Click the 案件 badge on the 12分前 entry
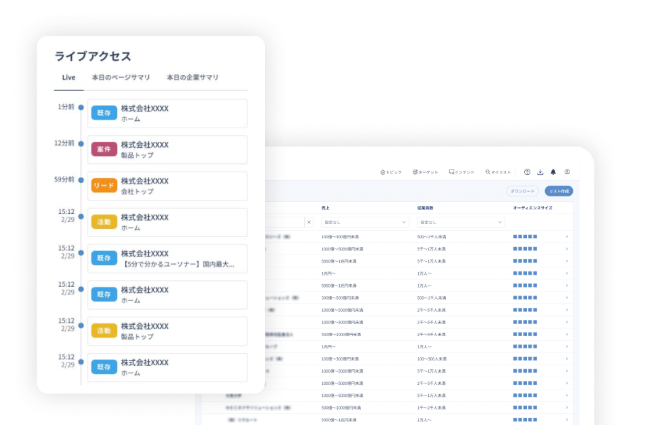 click(104, 149)
